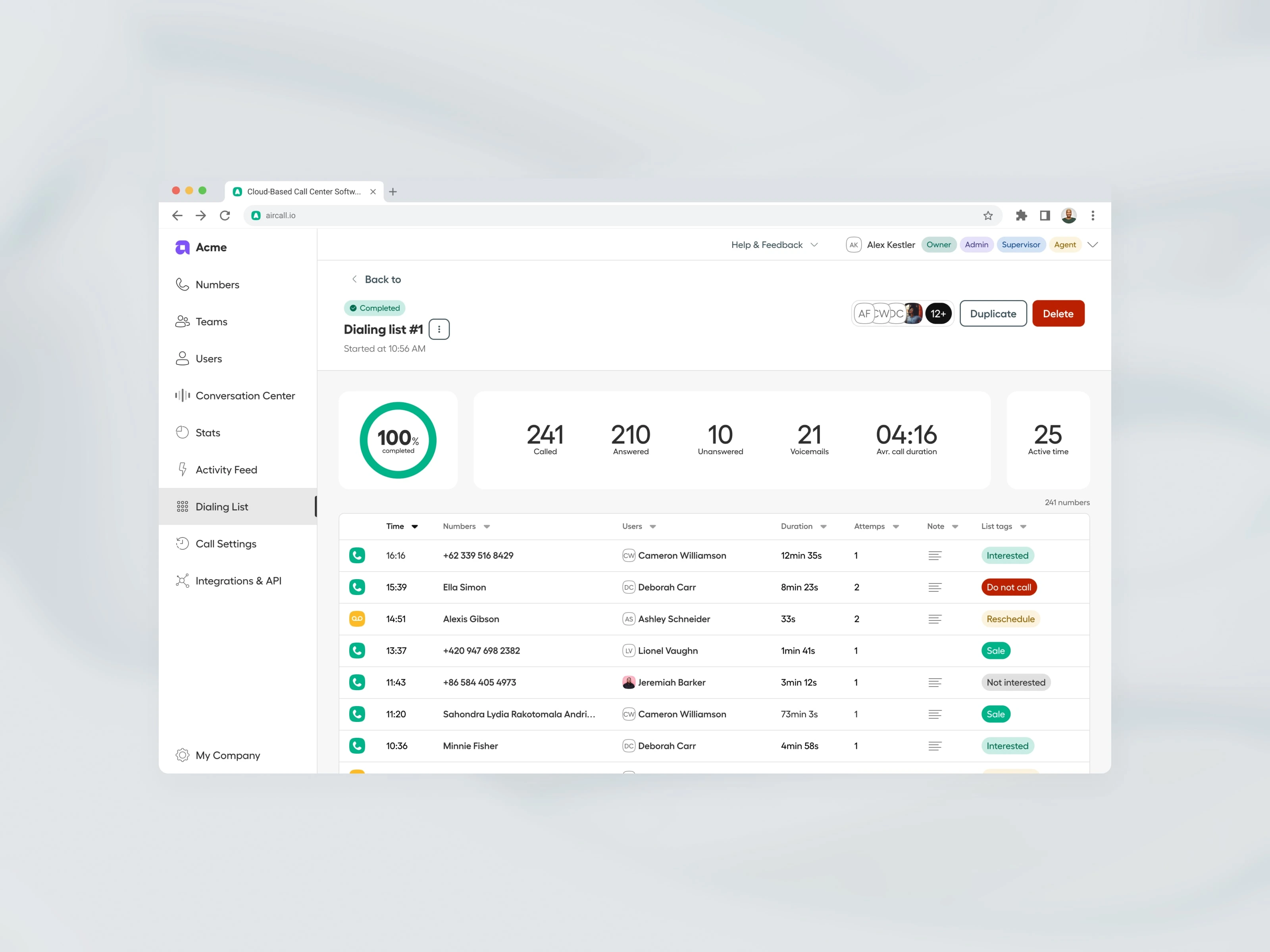The width and height of the screenshot is (1270, 952).
Task: Expand the user roles chevron after Agent
Action: point(1093,244)
